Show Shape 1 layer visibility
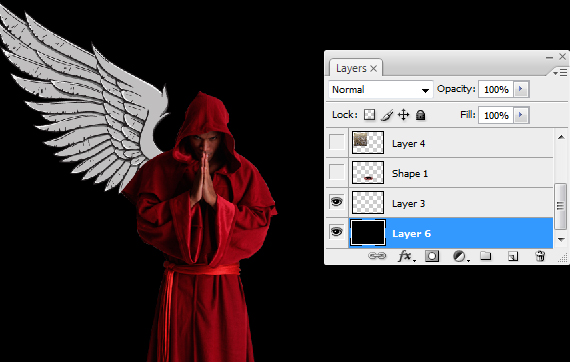570x362 pixels. 337,172
